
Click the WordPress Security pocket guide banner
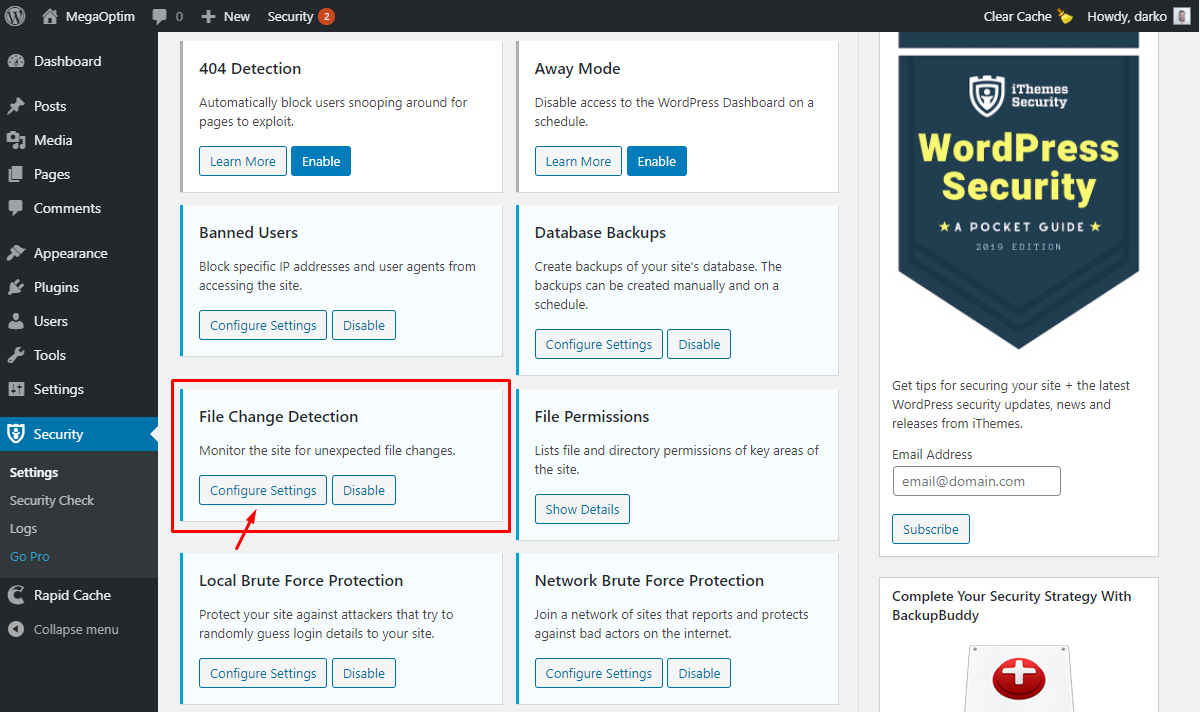[1018, 202]
